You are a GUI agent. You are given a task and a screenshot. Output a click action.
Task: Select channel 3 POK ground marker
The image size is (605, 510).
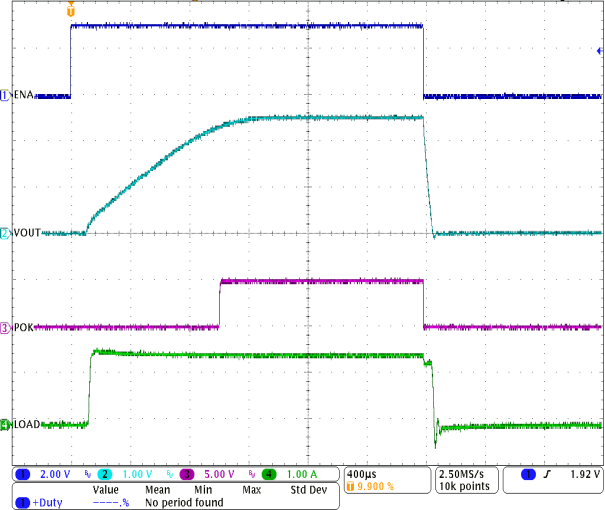(x=5, y=328)
